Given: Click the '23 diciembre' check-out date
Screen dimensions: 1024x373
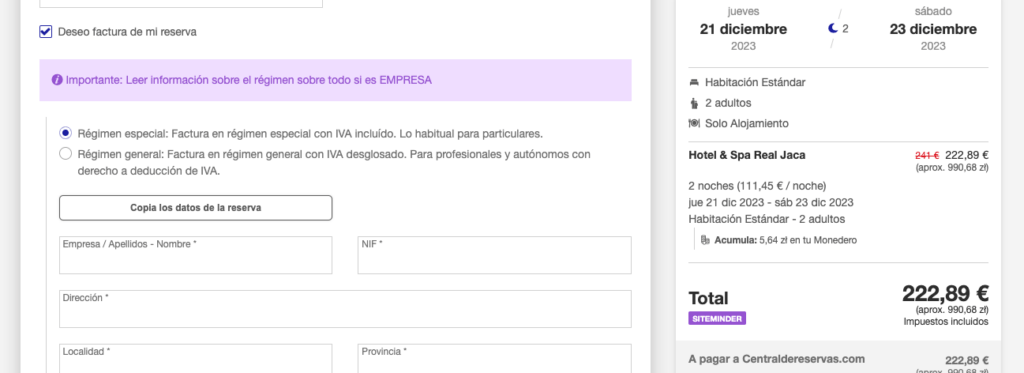Looking at the screenshot, I should 933,29.
